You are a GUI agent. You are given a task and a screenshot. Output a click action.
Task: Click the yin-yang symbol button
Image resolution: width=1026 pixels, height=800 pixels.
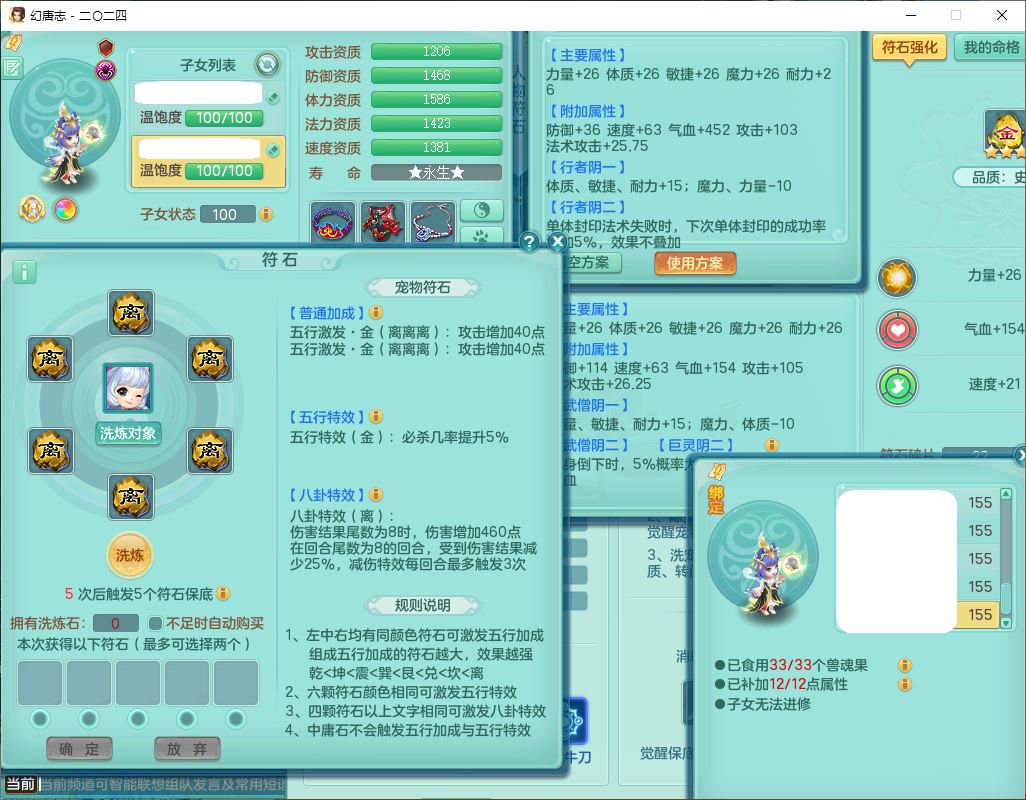pos(481,210)
